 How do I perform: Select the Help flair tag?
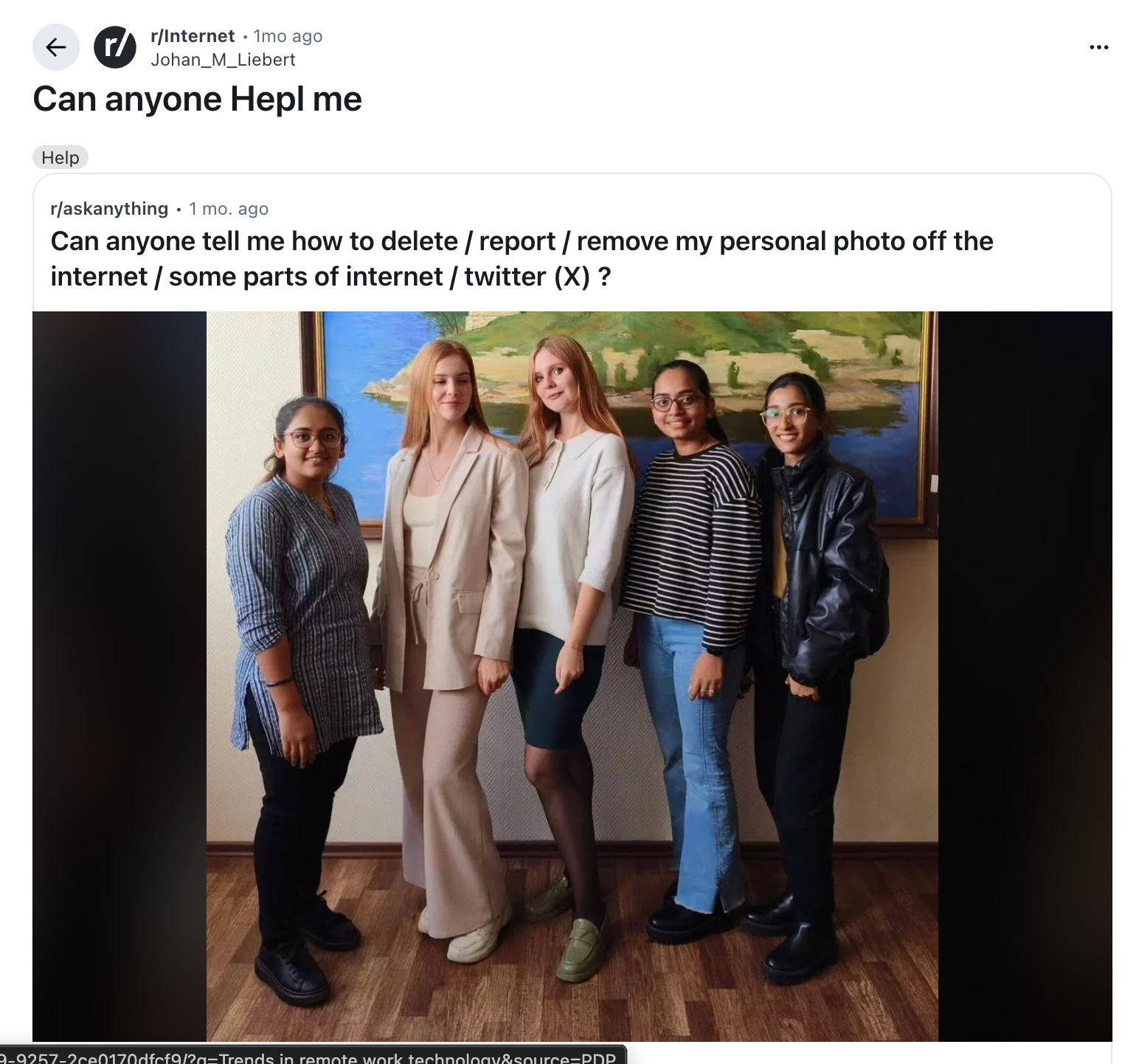coord(60,157)
